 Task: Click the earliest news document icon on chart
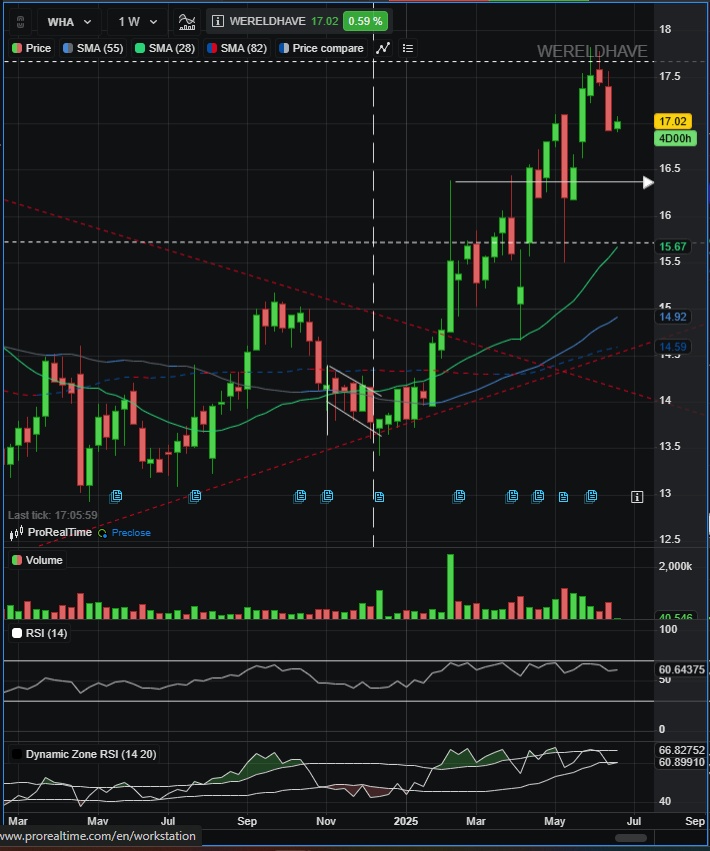tap(116, 496)
